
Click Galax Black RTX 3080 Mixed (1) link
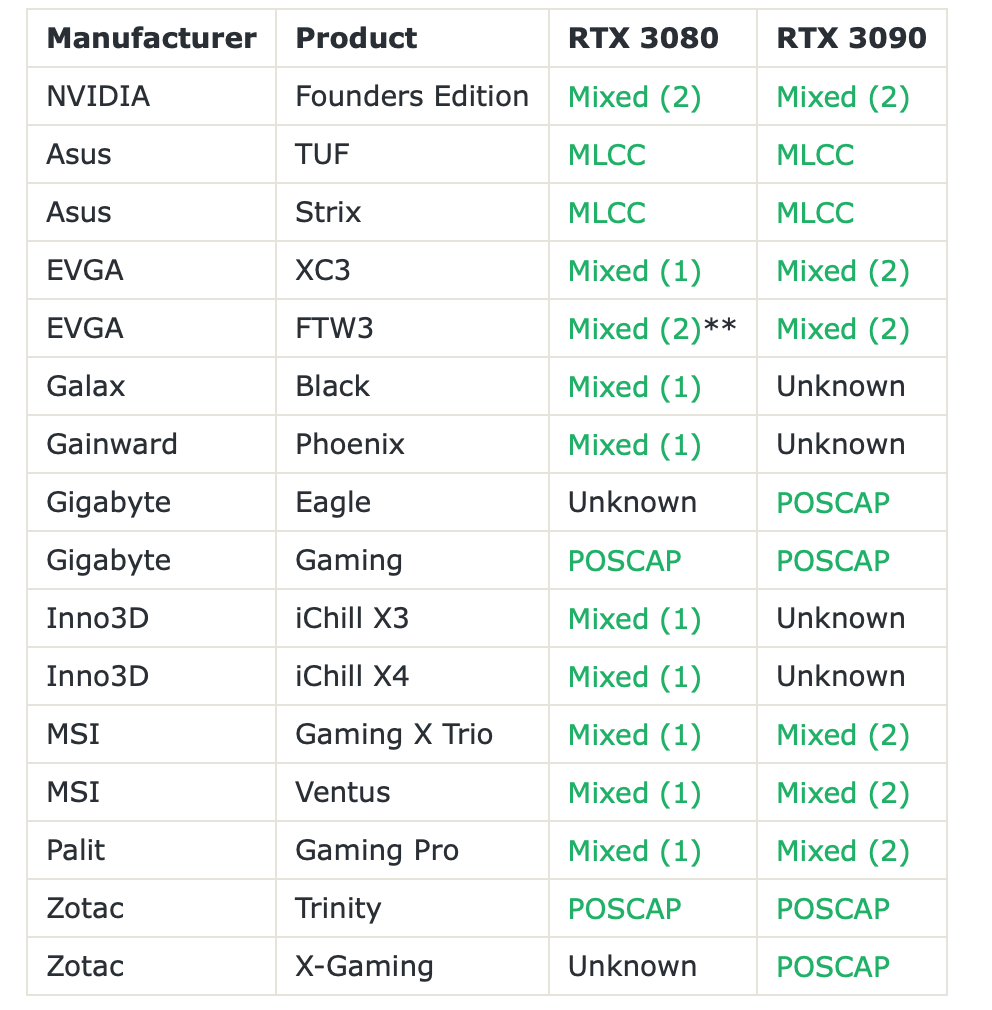(634, 387)
